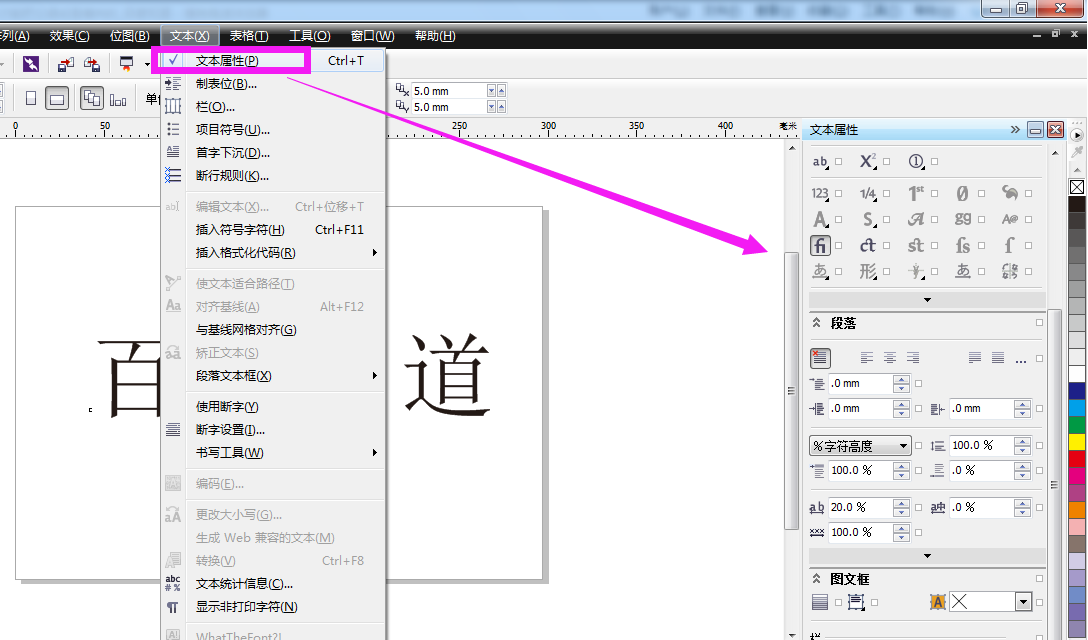Click the eyedropper icon above color palette
The height and width of the screenshot is (640, 1088).
click(x=1077, y=153)
